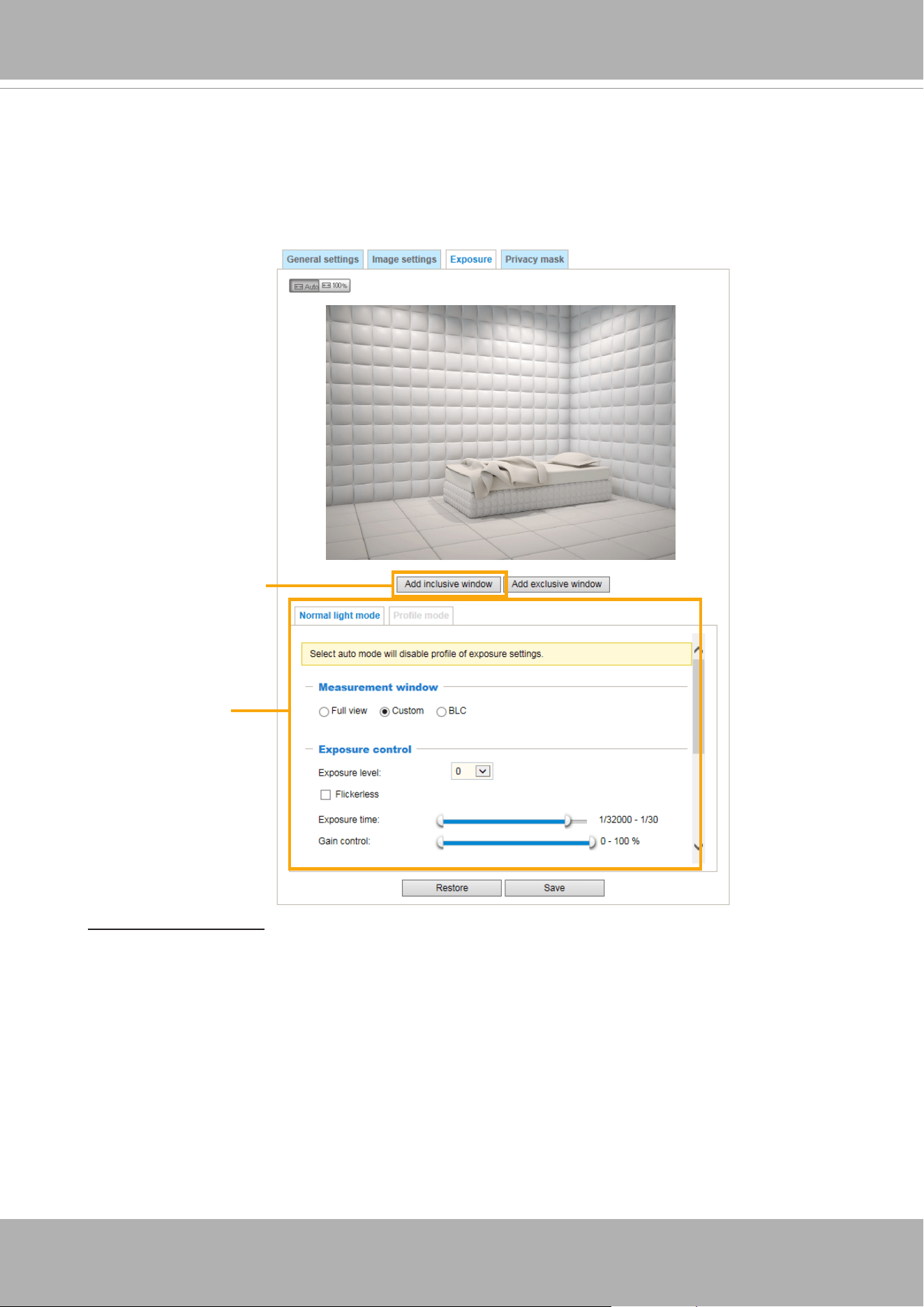Image resolution: width=924 pixels, height=1307 pixels.
Task: Click the 100% view size icon
Action: 335,286
